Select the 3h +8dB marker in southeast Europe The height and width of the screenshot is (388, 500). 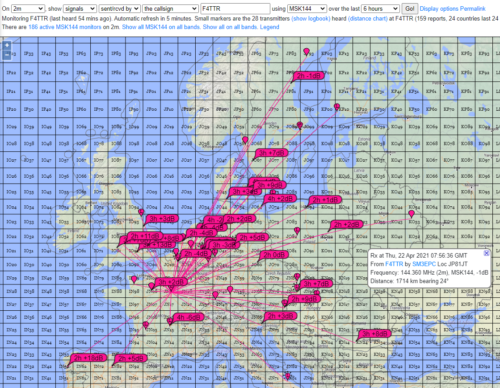[x=374, y=333]
